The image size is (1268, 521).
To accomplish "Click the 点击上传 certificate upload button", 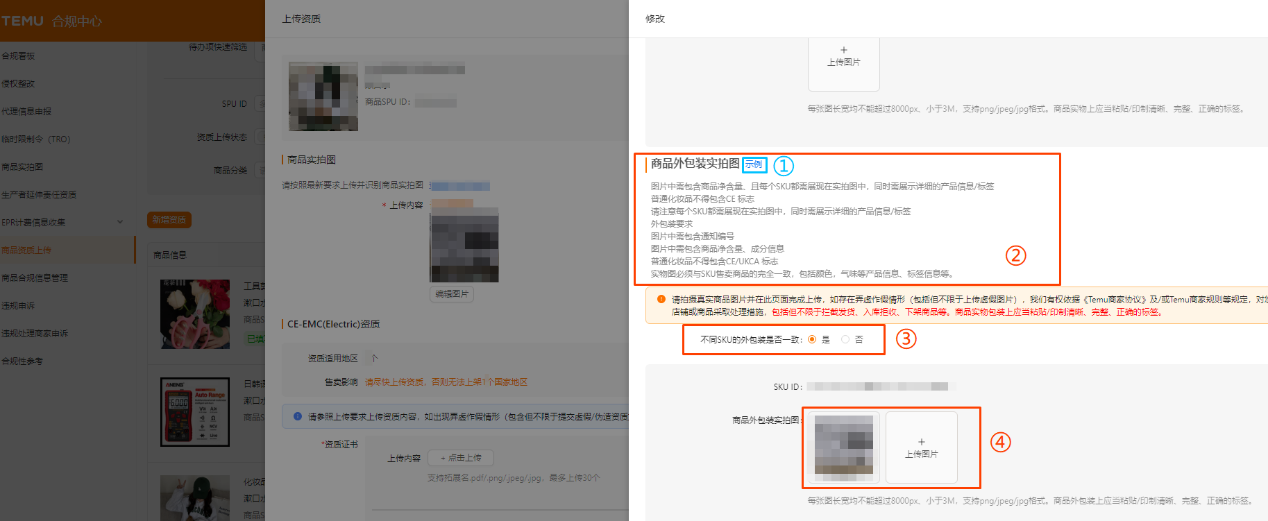I will click(x=460, y=457).
